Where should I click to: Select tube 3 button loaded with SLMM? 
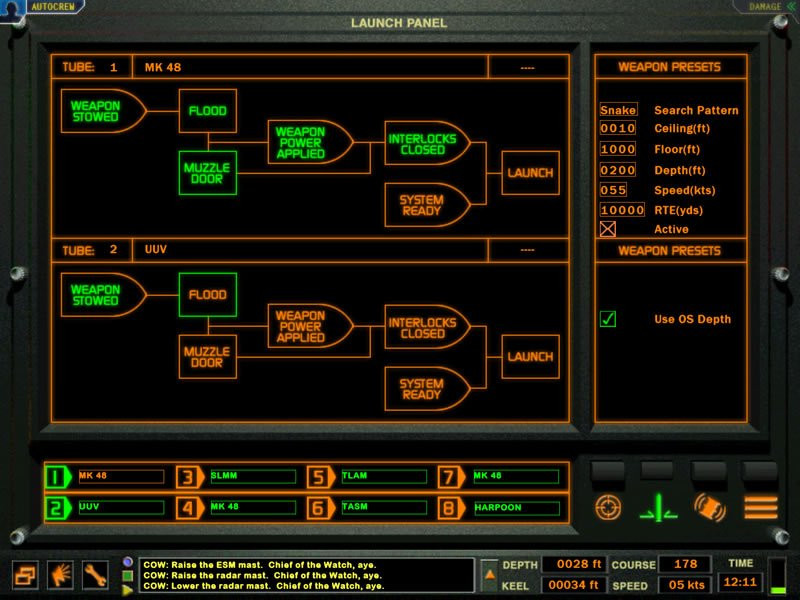(190, 477)
